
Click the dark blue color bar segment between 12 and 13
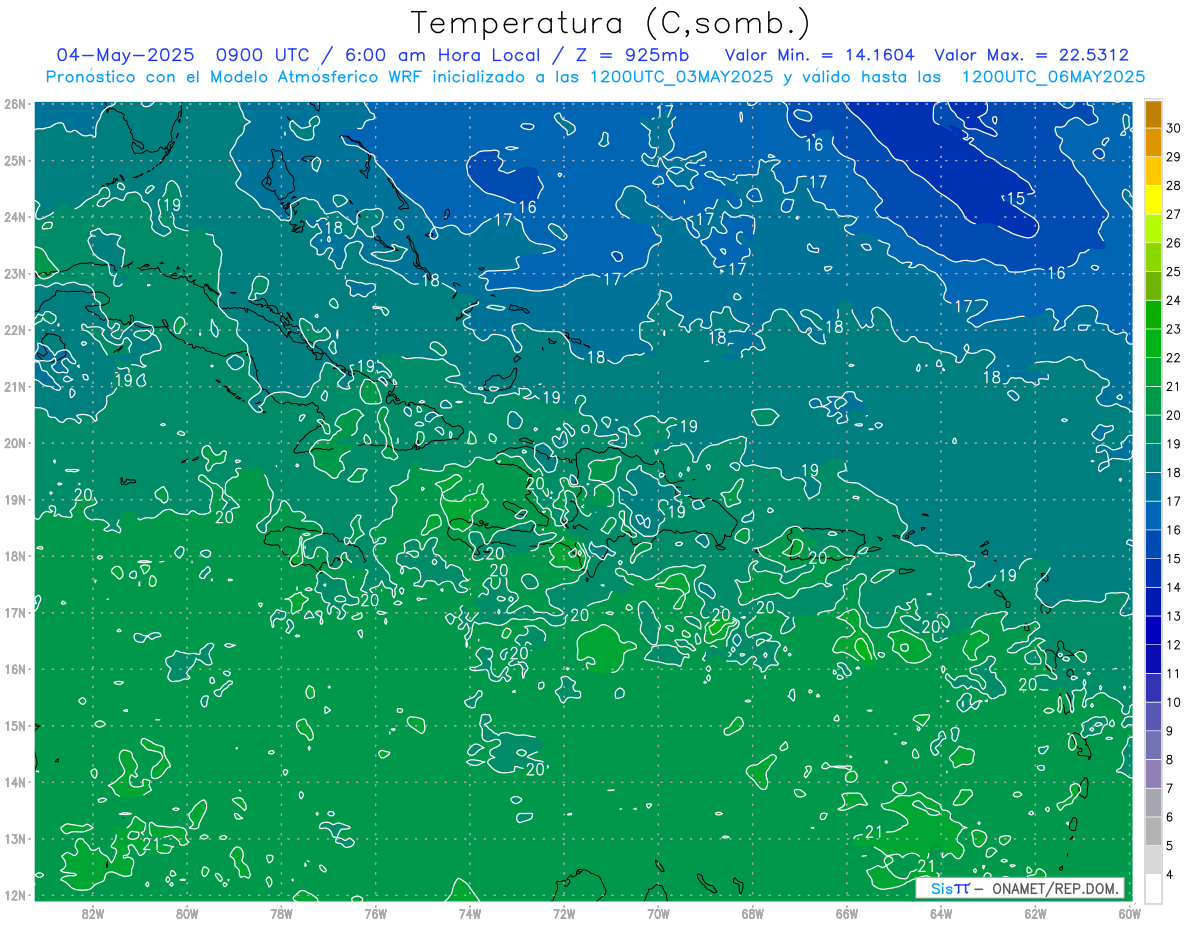tap(1153, 631)
